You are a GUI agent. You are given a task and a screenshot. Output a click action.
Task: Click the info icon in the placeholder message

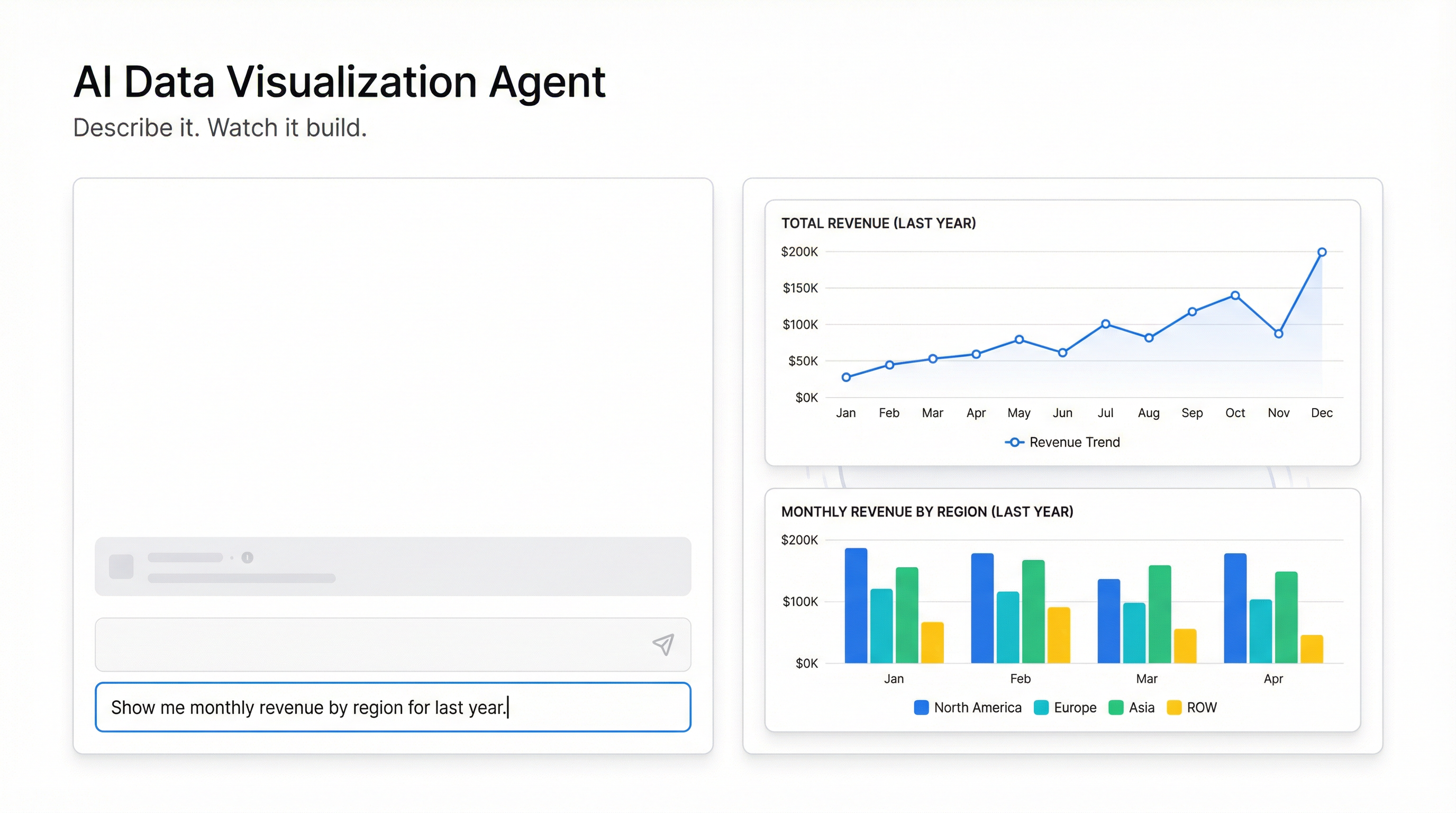pyautogui.click(x=247, y=557)
